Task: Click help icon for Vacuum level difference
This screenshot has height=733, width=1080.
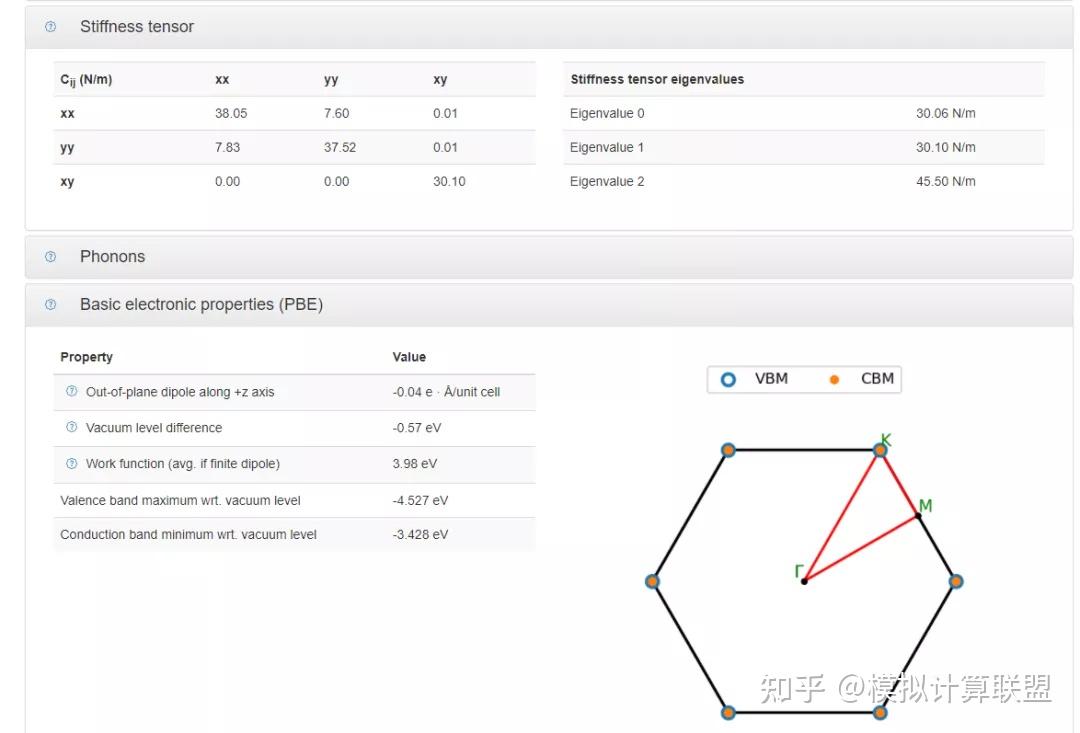Action: [x=71, y=427]
